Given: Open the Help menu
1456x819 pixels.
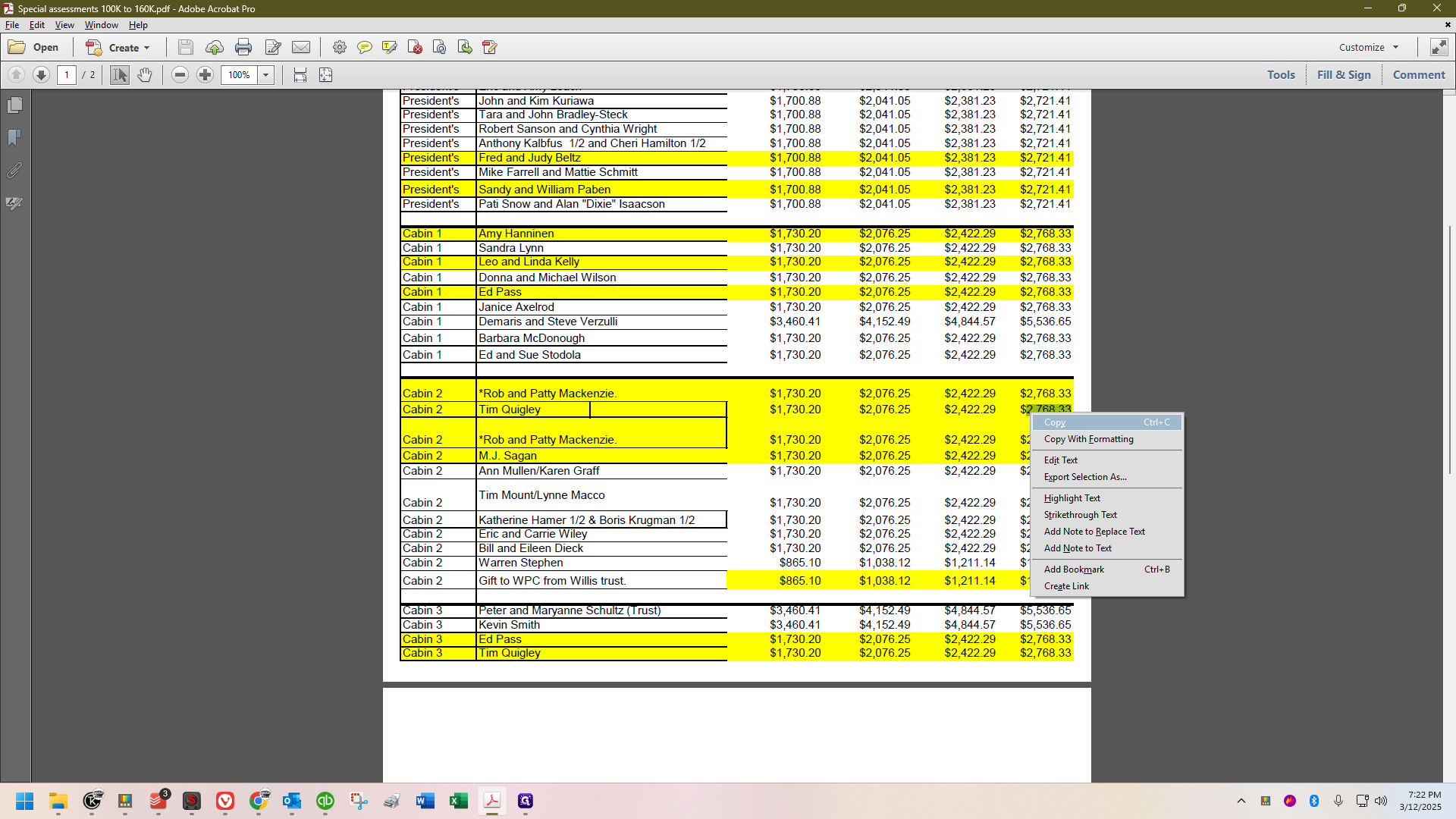Looking at the screenshot, I should 138,25.
